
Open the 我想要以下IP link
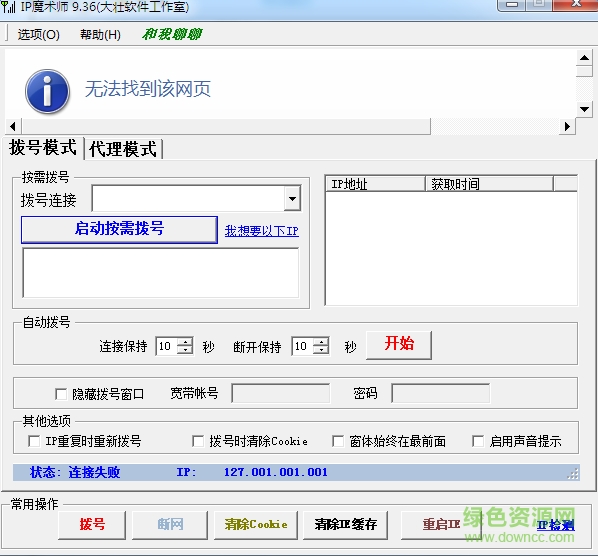pyautogui.click(x=262, y=231)
